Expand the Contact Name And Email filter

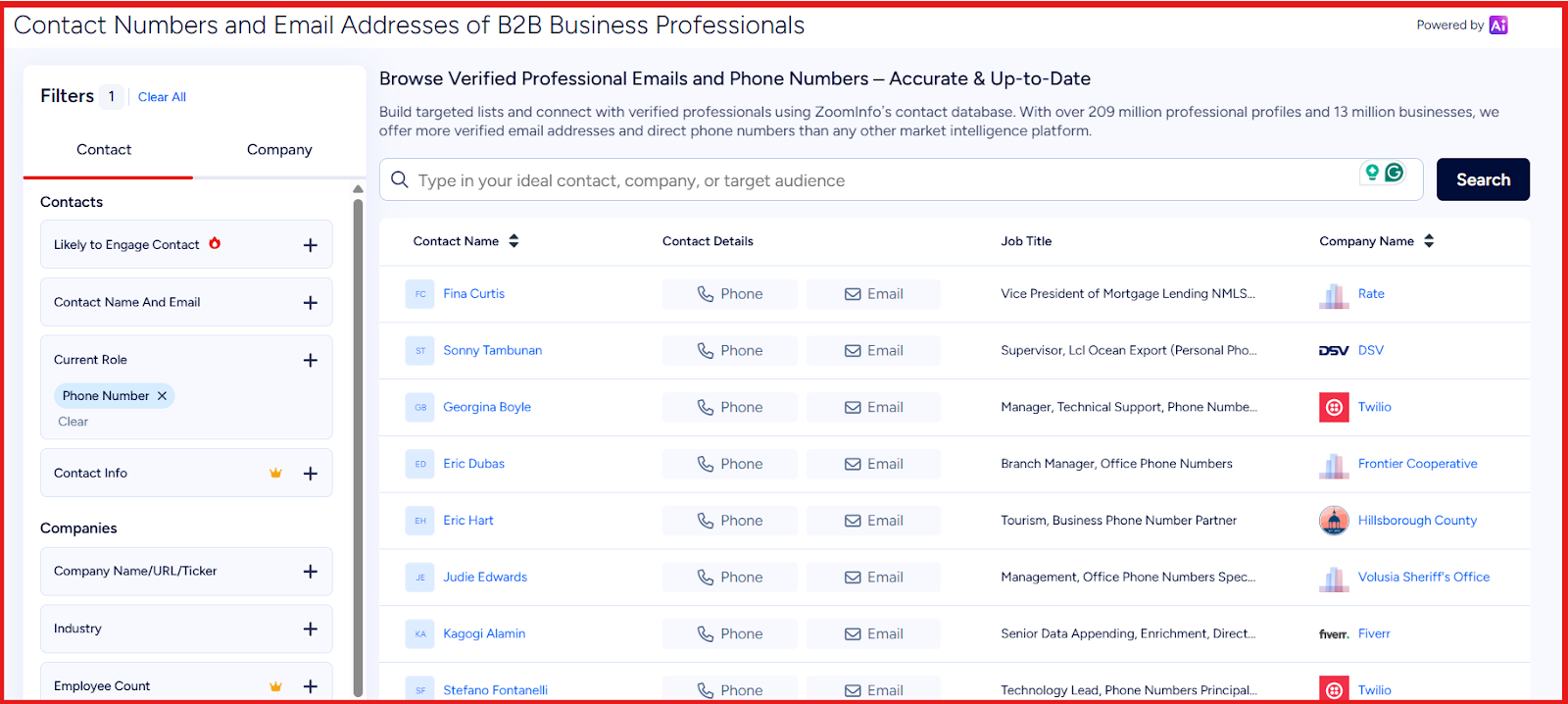coord(311,303)
